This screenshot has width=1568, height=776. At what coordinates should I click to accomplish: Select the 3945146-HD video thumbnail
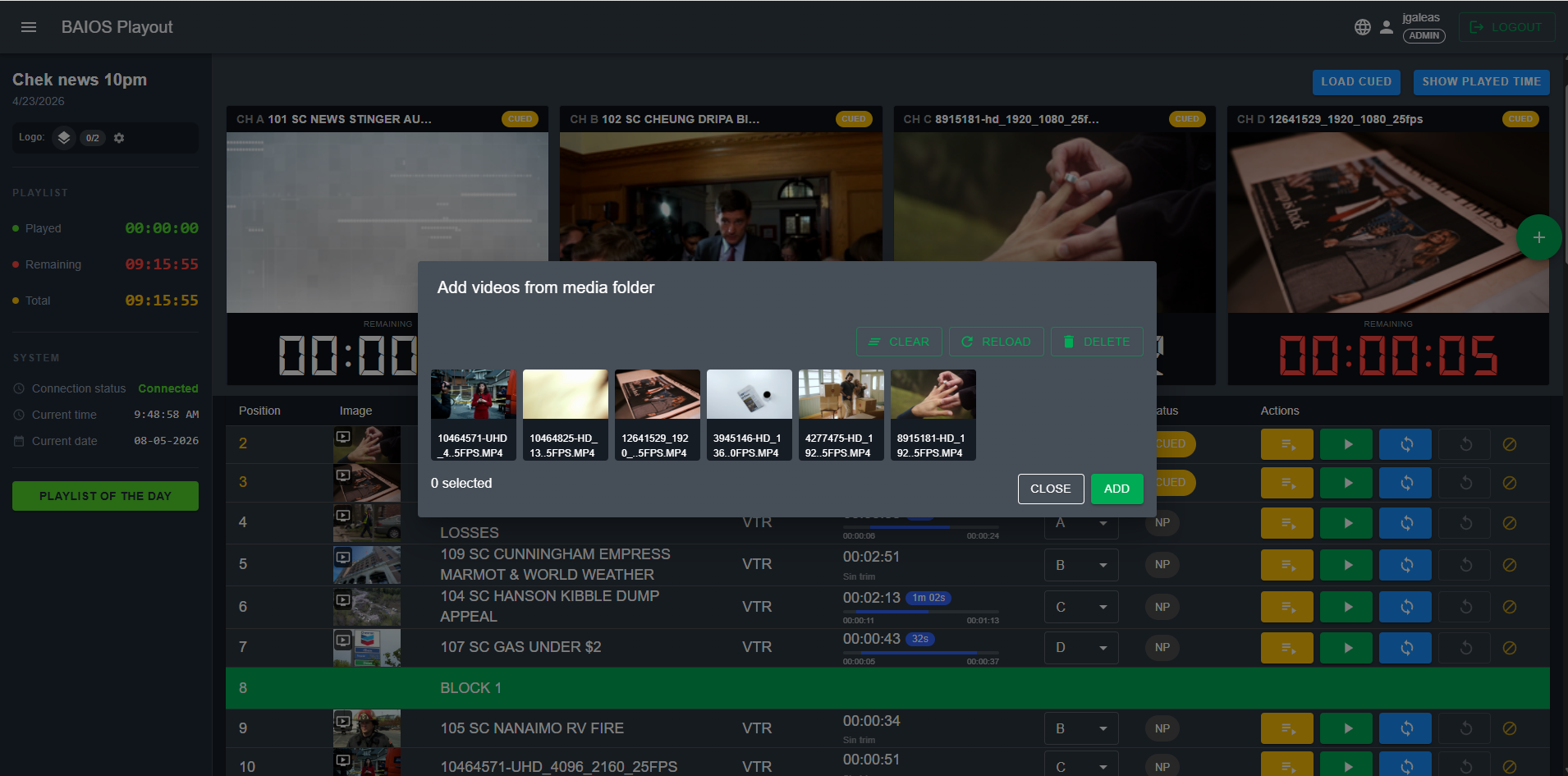coord(750,415)
